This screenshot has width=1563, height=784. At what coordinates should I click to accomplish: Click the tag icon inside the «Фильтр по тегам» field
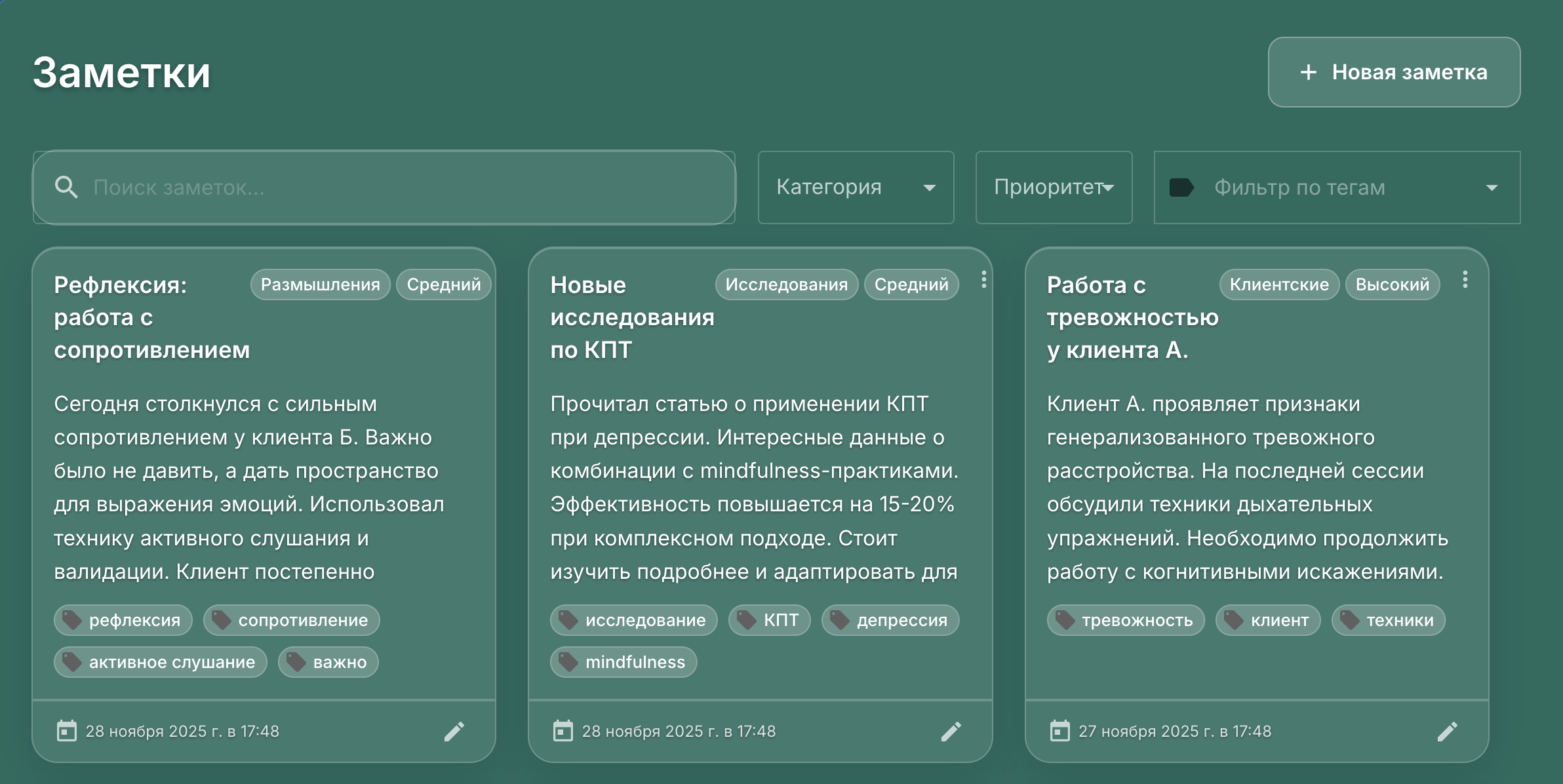1181,187
